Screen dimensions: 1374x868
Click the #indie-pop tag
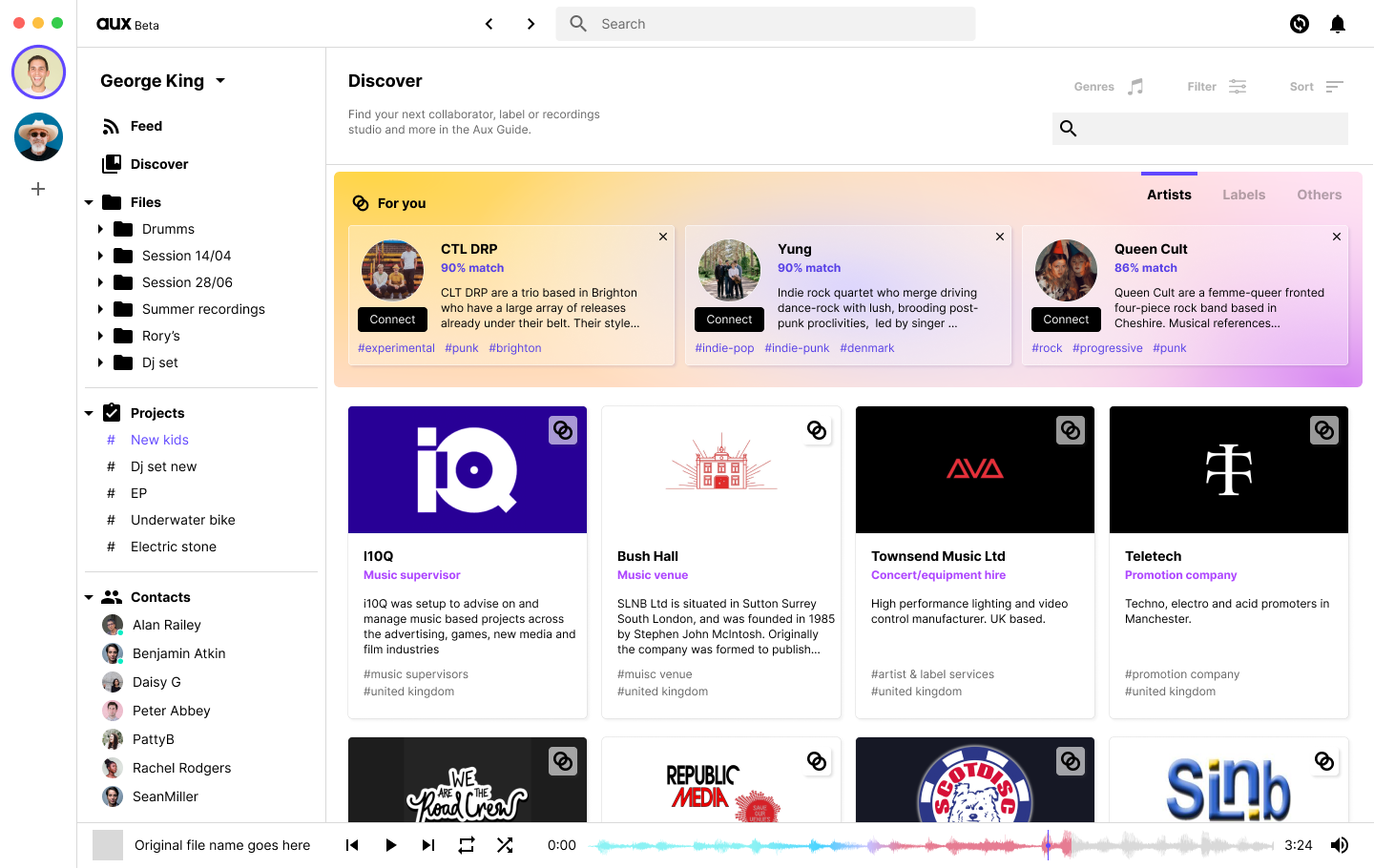[724, 348]
